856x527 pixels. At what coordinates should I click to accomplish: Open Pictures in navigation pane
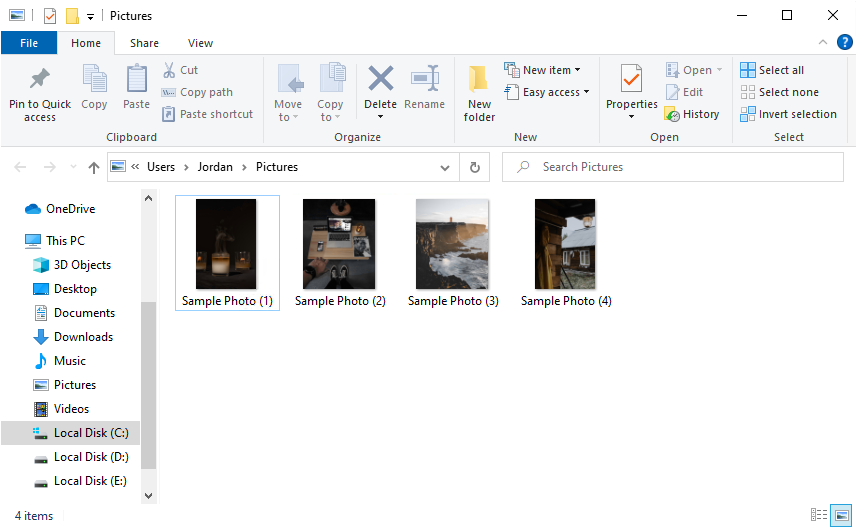pyautogui.click(x=74, y=385)
